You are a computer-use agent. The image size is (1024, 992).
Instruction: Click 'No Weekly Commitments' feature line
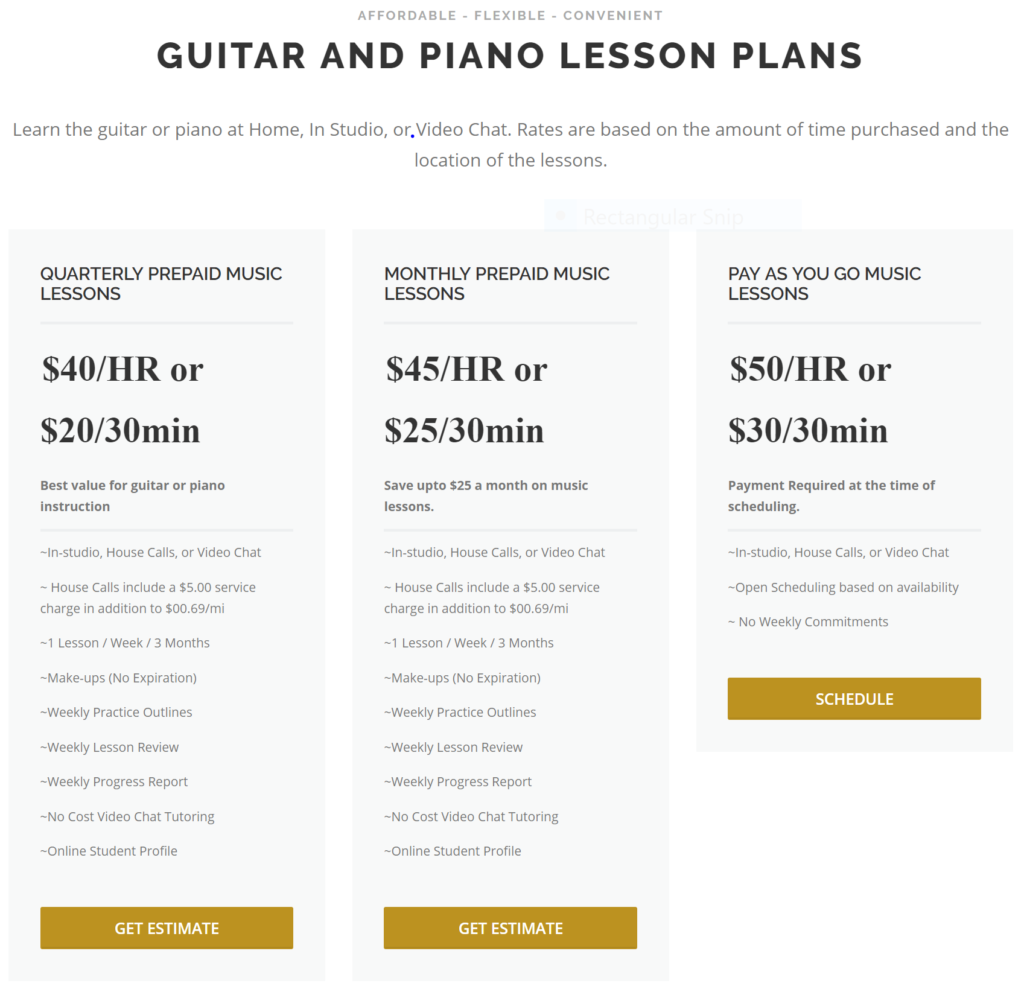[808, 622]
